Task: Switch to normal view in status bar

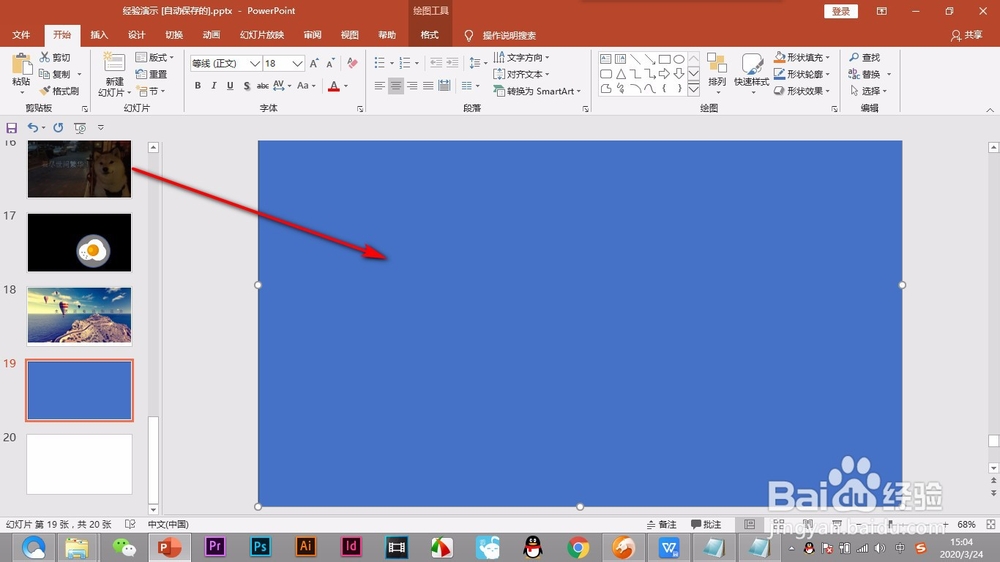Action: (749, 524)
